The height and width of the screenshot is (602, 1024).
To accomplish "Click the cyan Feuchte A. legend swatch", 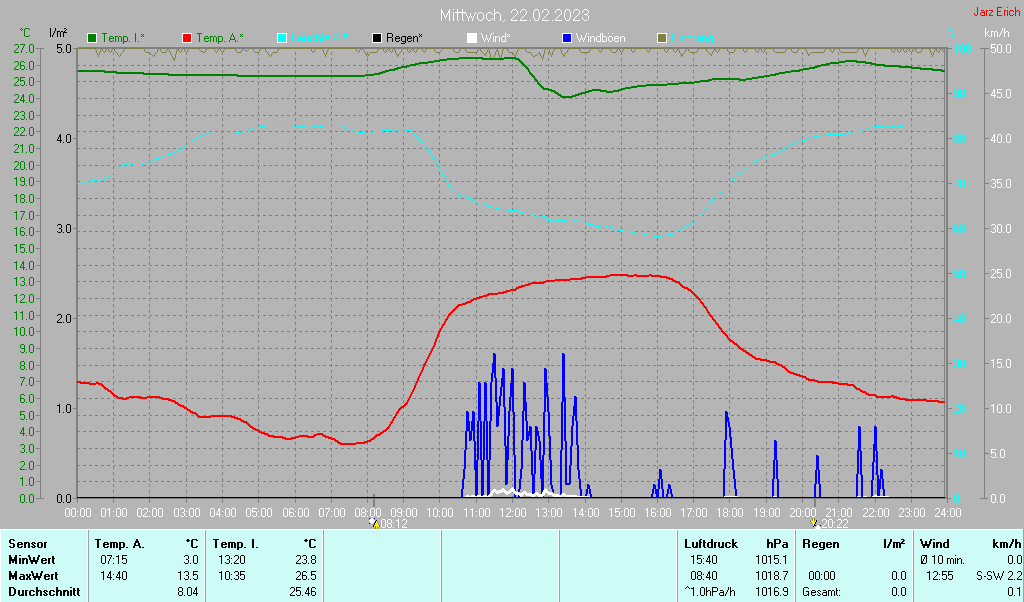I will (x=282, y=39).
